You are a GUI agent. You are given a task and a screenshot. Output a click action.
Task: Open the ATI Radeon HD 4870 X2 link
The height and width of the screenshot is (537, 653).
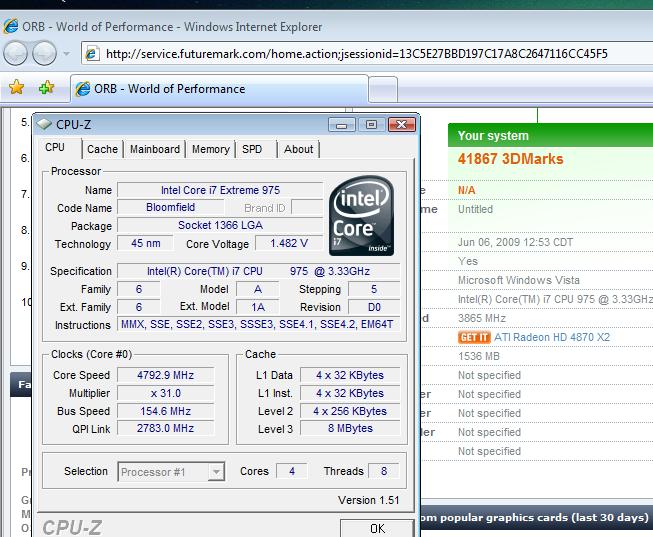point(552,337)
